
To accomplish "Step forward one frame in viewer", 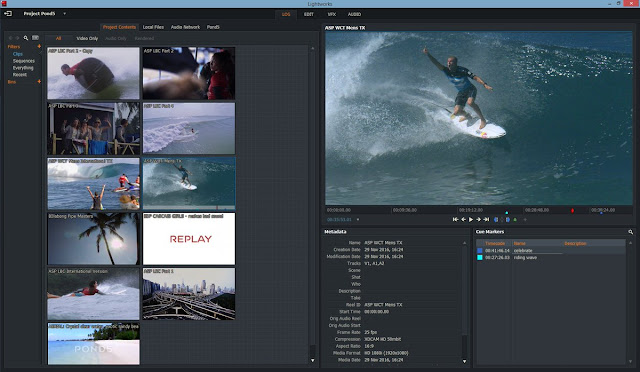I will (x=478, y=220).
